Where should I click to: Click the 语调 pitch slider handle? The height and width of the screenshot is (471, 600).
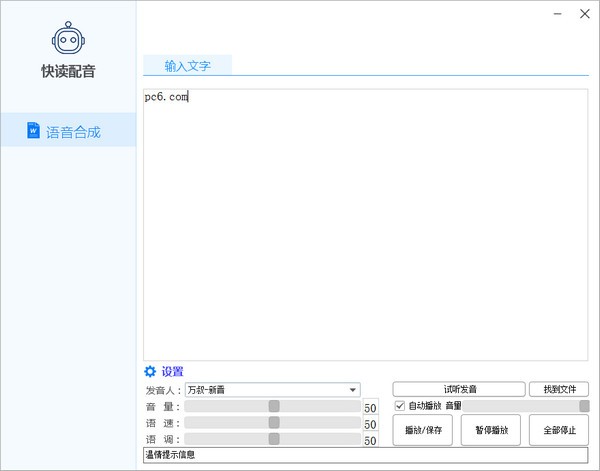[273, 439]
